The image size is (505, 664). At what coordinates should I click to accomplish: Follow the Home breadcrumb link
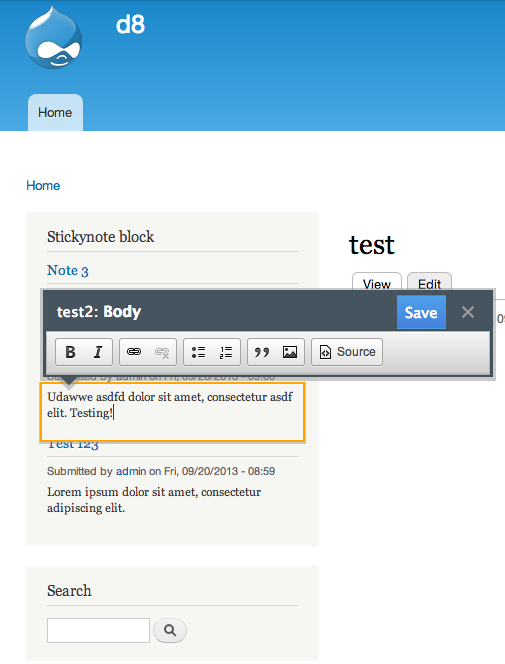[43, 185]
